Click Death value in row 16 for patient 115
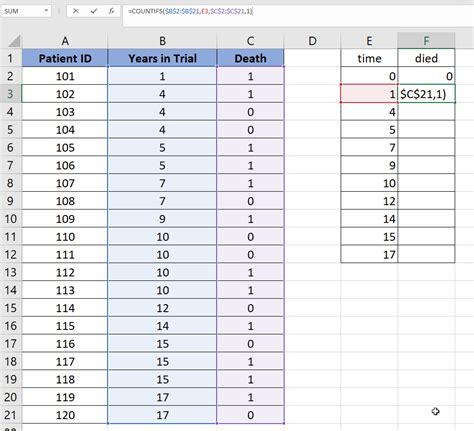Screen dimensions: 474x431 (x=250, y=326)
